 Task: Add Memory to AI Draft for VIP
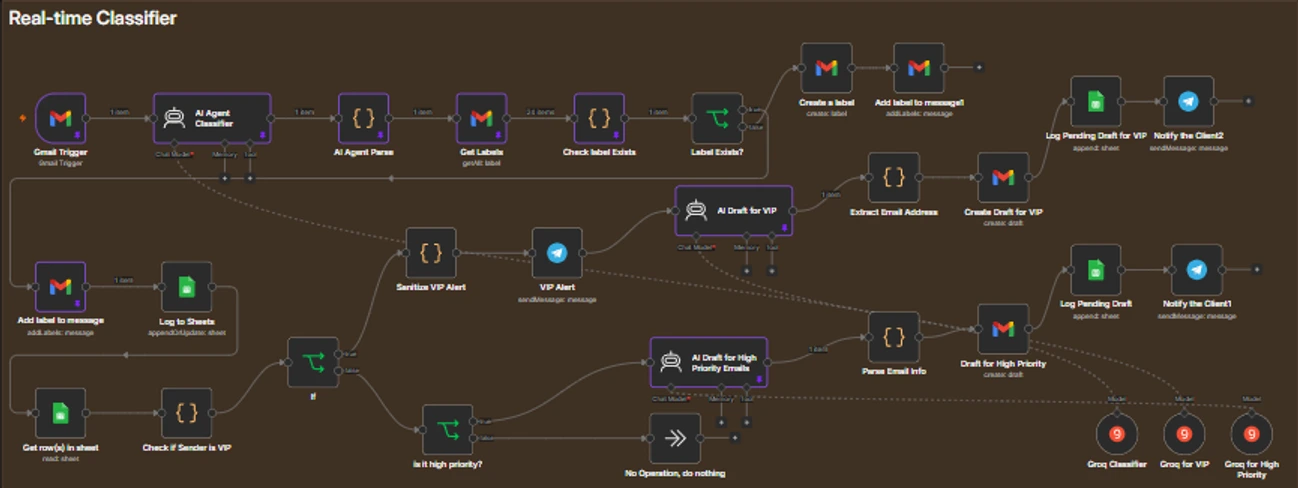pyautogui.click(x=746, y=270)
